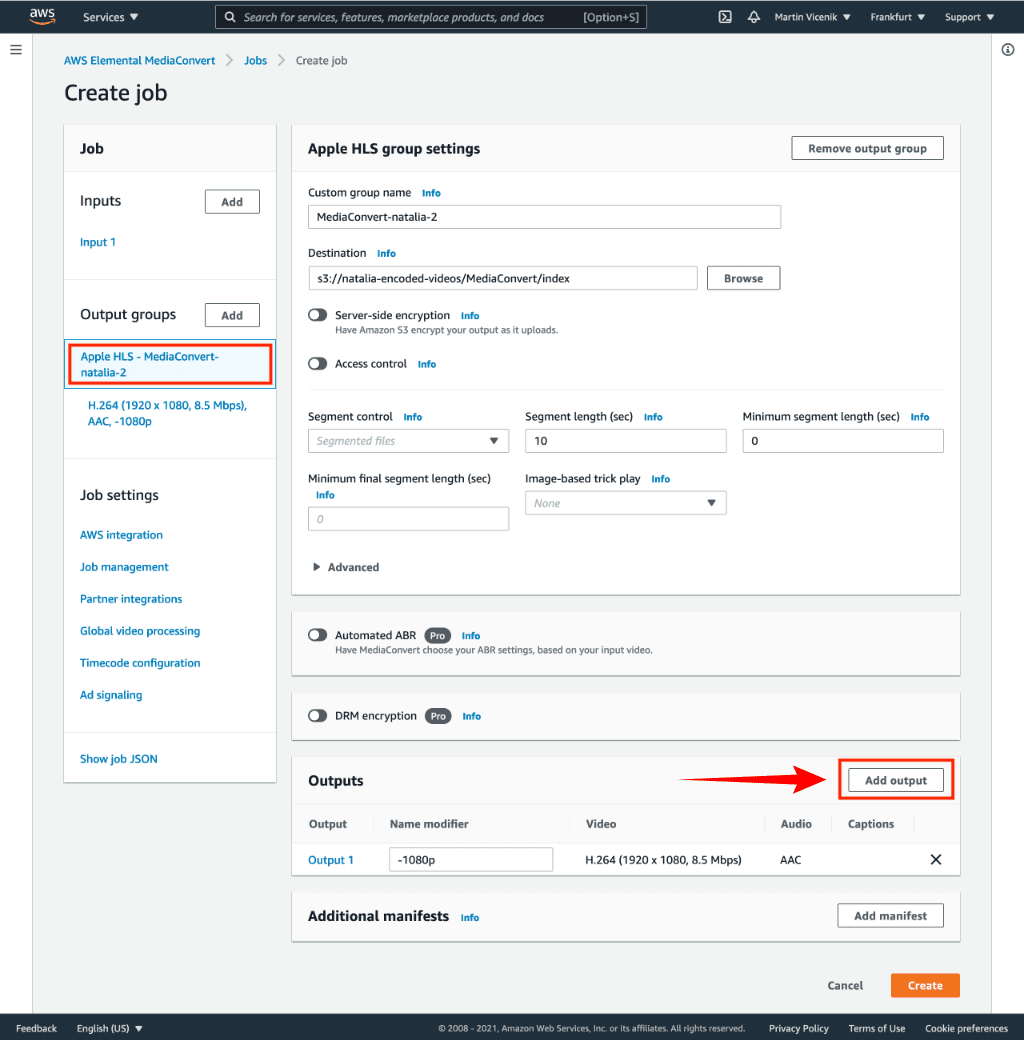This screenshot has width=1024, height=1040.
Task: Select Input 1 in the Job panel
Action: tap(98, 242)
